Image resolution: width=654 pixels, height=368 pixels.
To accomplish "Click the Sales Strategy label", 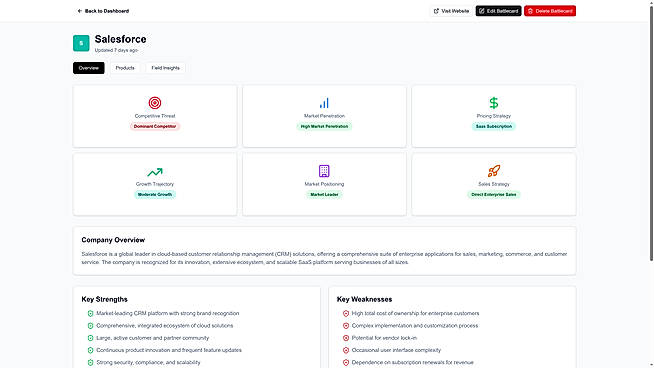I will click(x=493, y=184).
